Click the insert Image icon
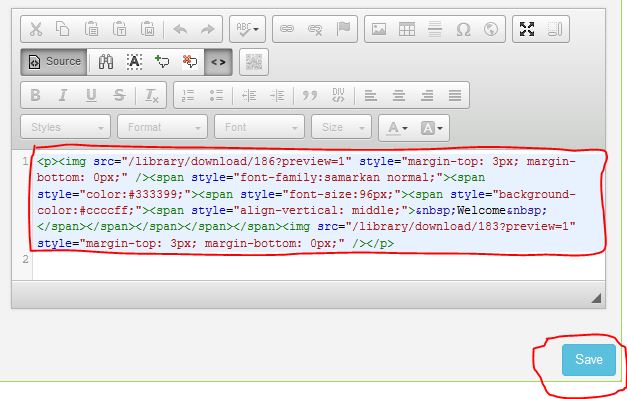The height and width of the screenshot is (399, 627). click(379, 29)
